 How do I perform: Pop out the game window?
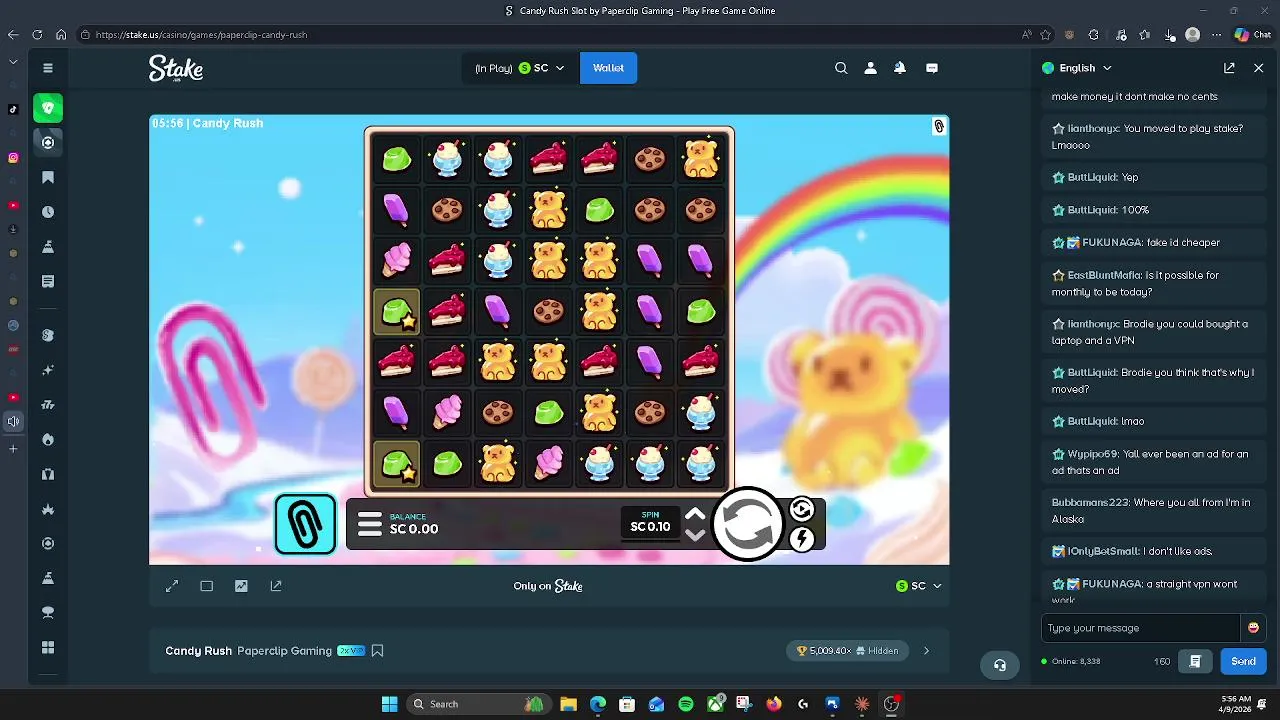point(276,586)
